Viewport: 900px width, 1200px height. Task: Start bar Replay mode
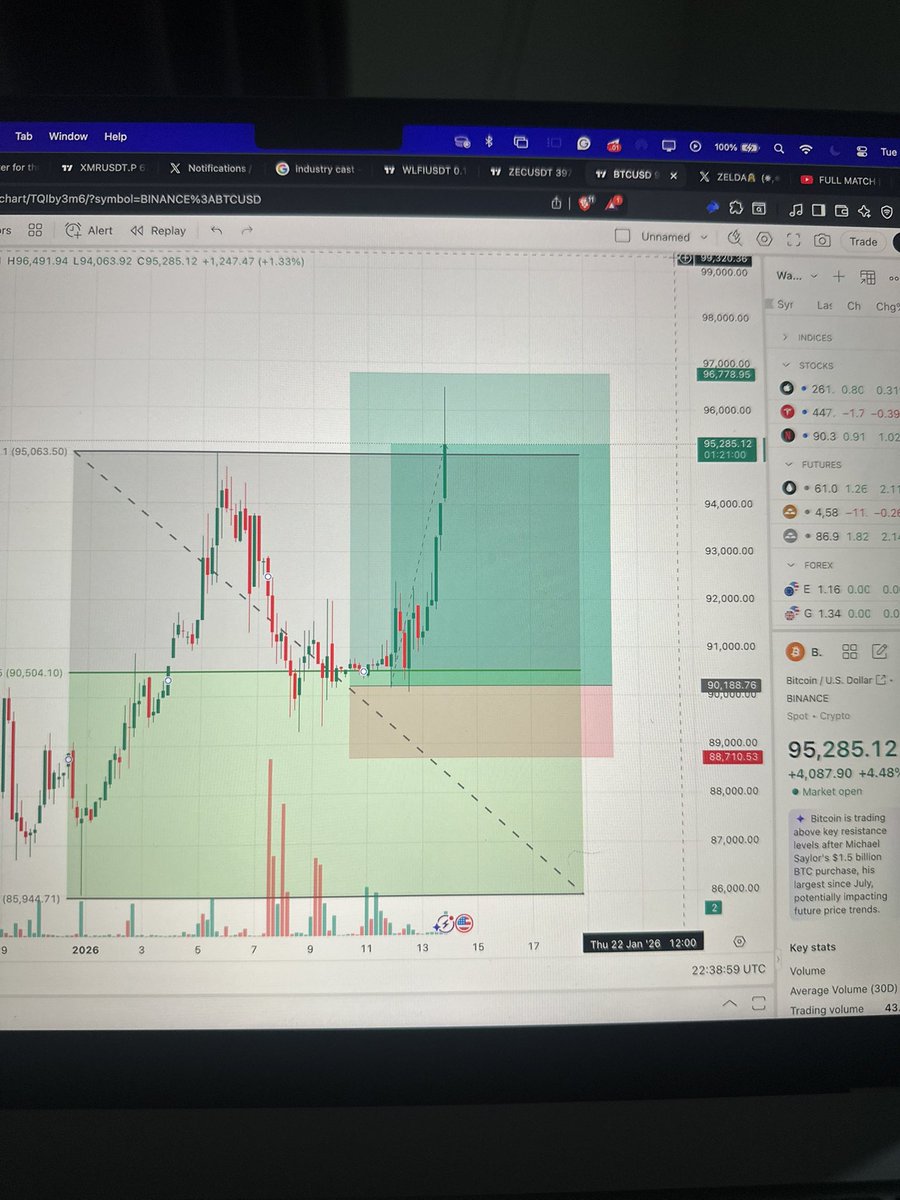point(156,230)
